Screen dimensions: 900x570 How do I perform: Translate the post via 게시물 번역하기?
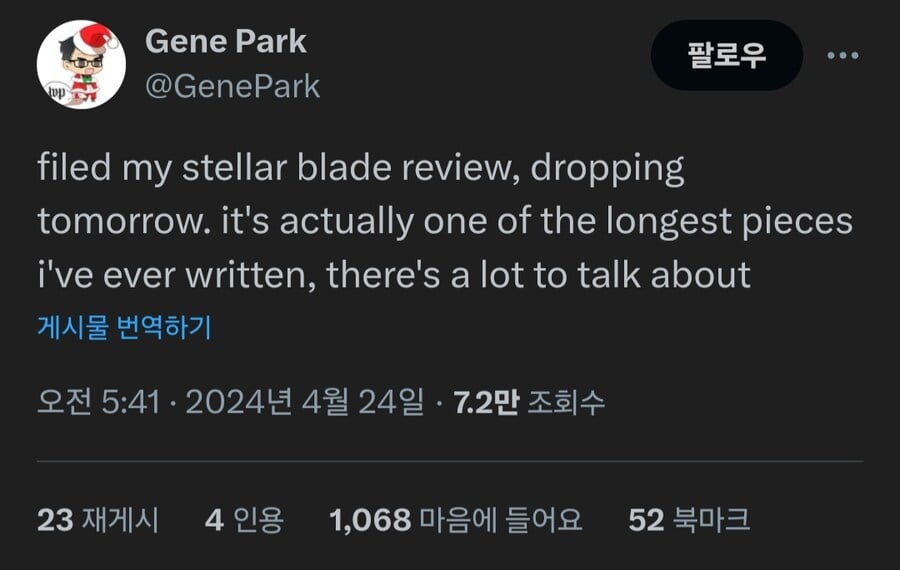(x=125, y=327)
